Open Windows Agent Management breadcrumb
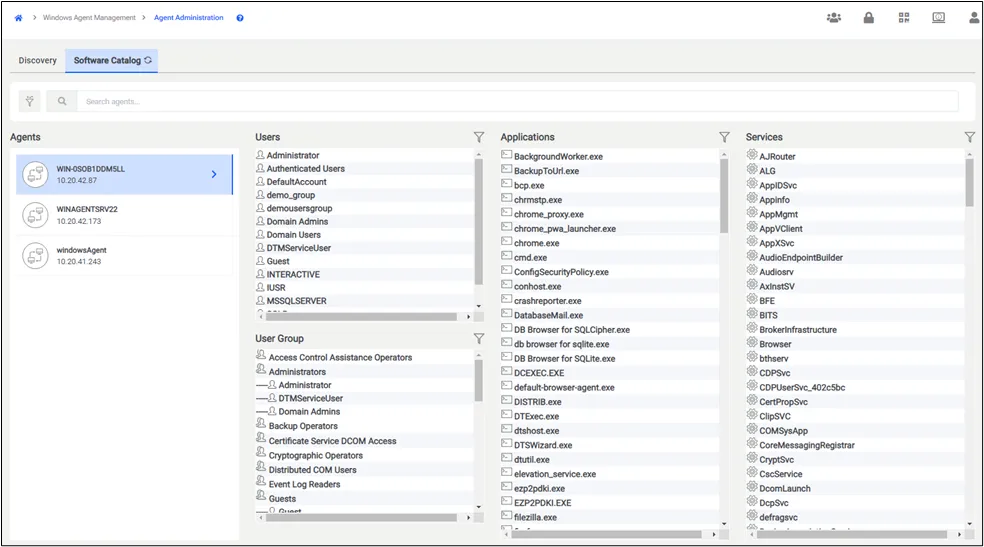The image size is (984, 547). click(89, 18)
